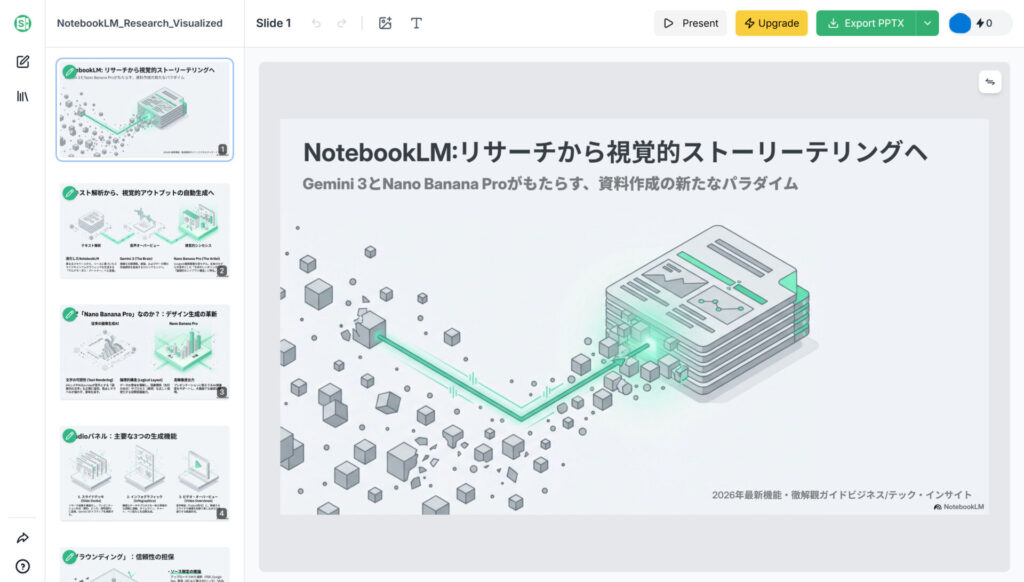The image size is (1024, 582).
Task: Click the Export PPTX button
Action: (x=865, y=23)
